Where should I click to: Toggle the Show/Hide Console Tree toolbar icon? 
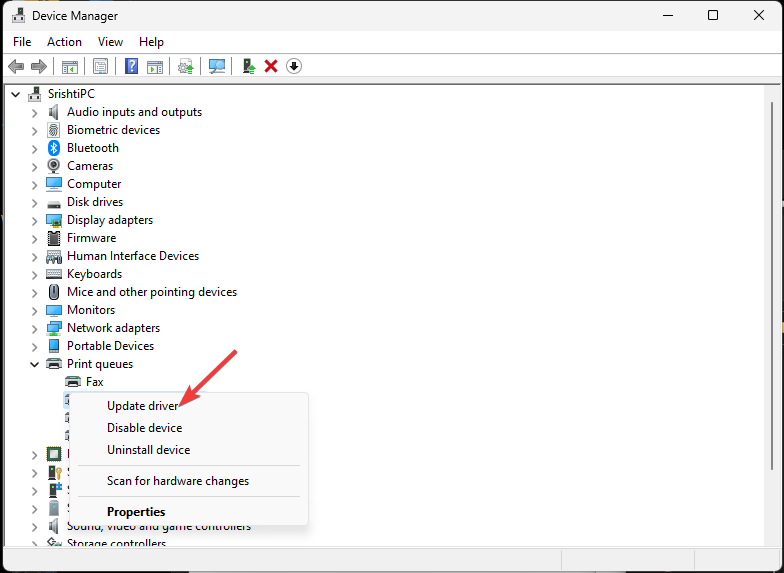click(x=70, y=66)
